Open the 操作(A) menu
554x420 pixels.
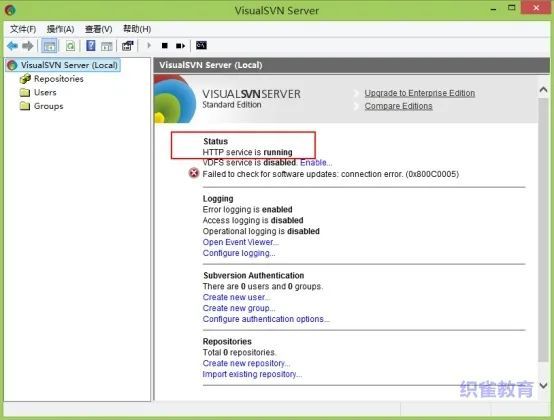(60, 29)
